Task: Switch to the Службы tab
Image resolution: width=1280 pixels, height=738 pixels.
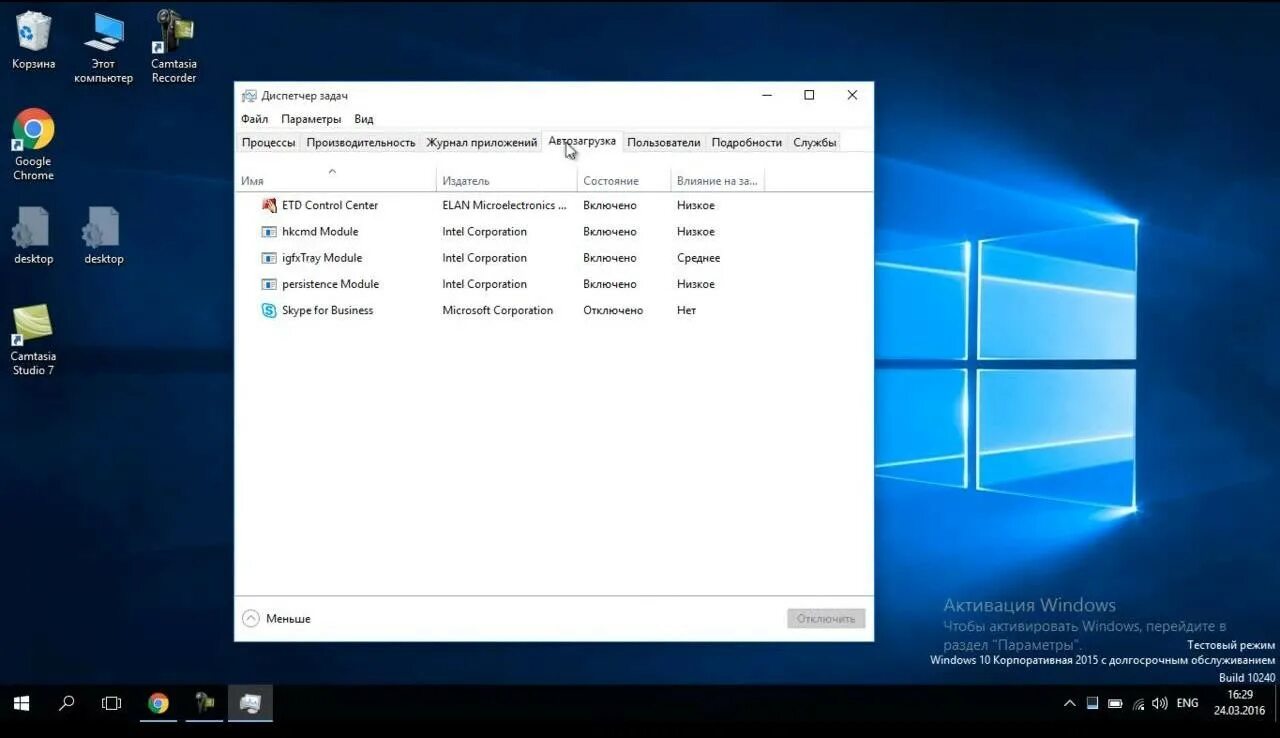Action: pyautogui.click(x=814, y=142)
